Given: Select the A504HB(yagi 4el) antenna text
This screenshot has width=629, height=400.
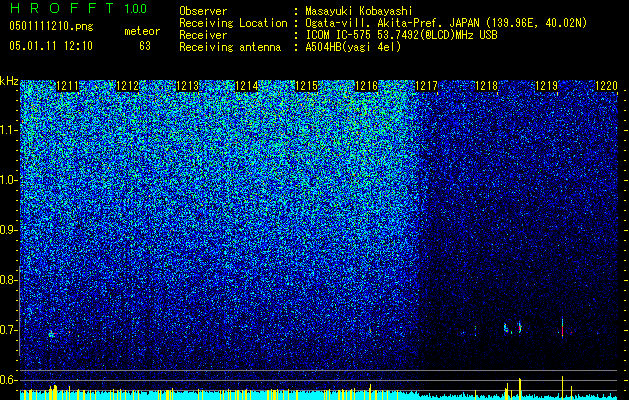Looking at the screenshot, I should (353, 47).
